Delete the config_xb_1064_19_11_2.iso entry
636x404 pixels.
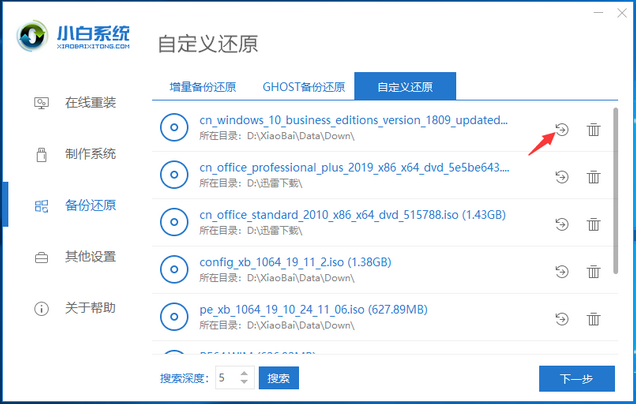click(593, 269)
